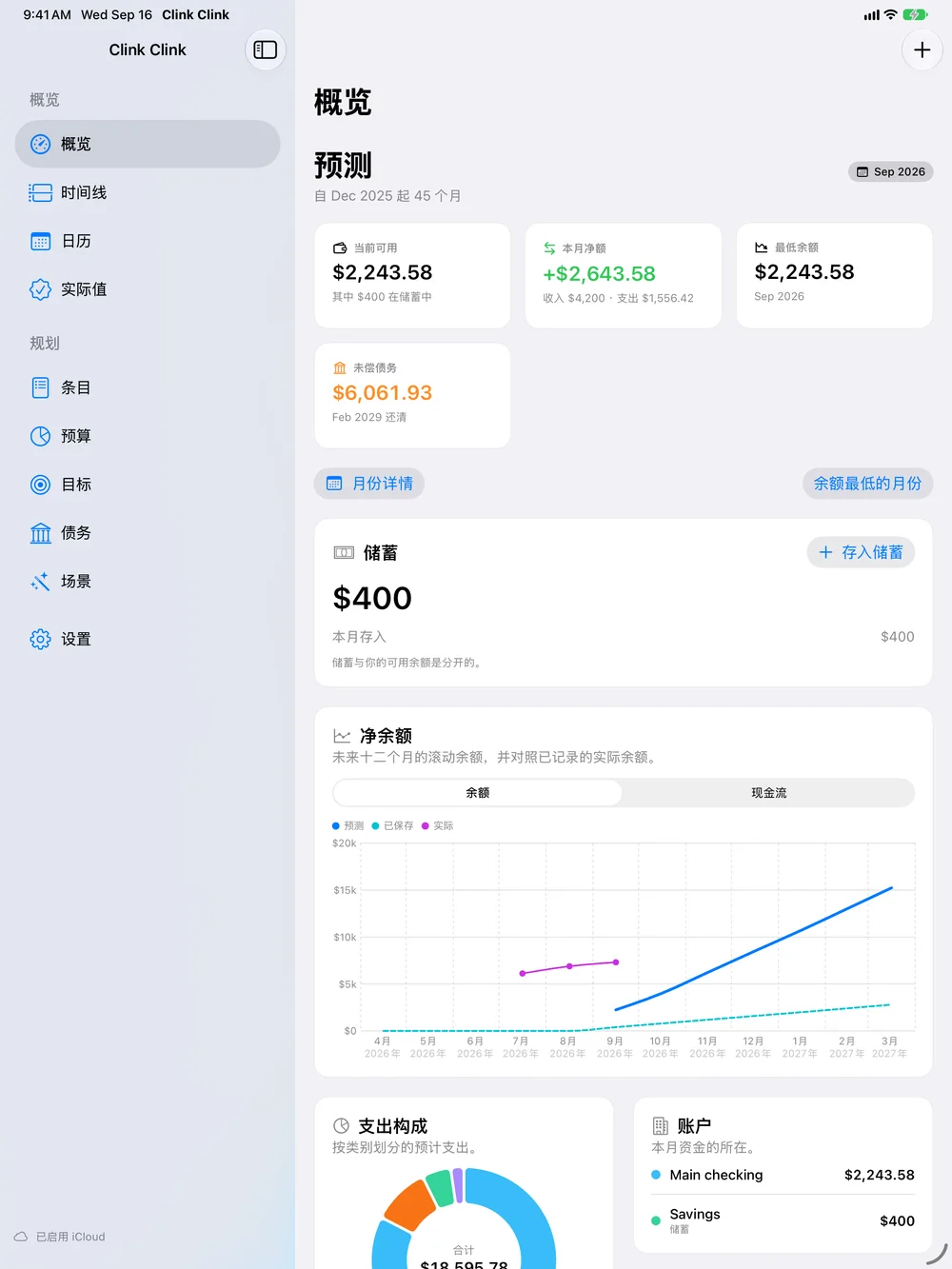Click the chart icon in 最低余额 card
The height and width of the screenshot is (1269, 952).
click(x=762, y=248)
